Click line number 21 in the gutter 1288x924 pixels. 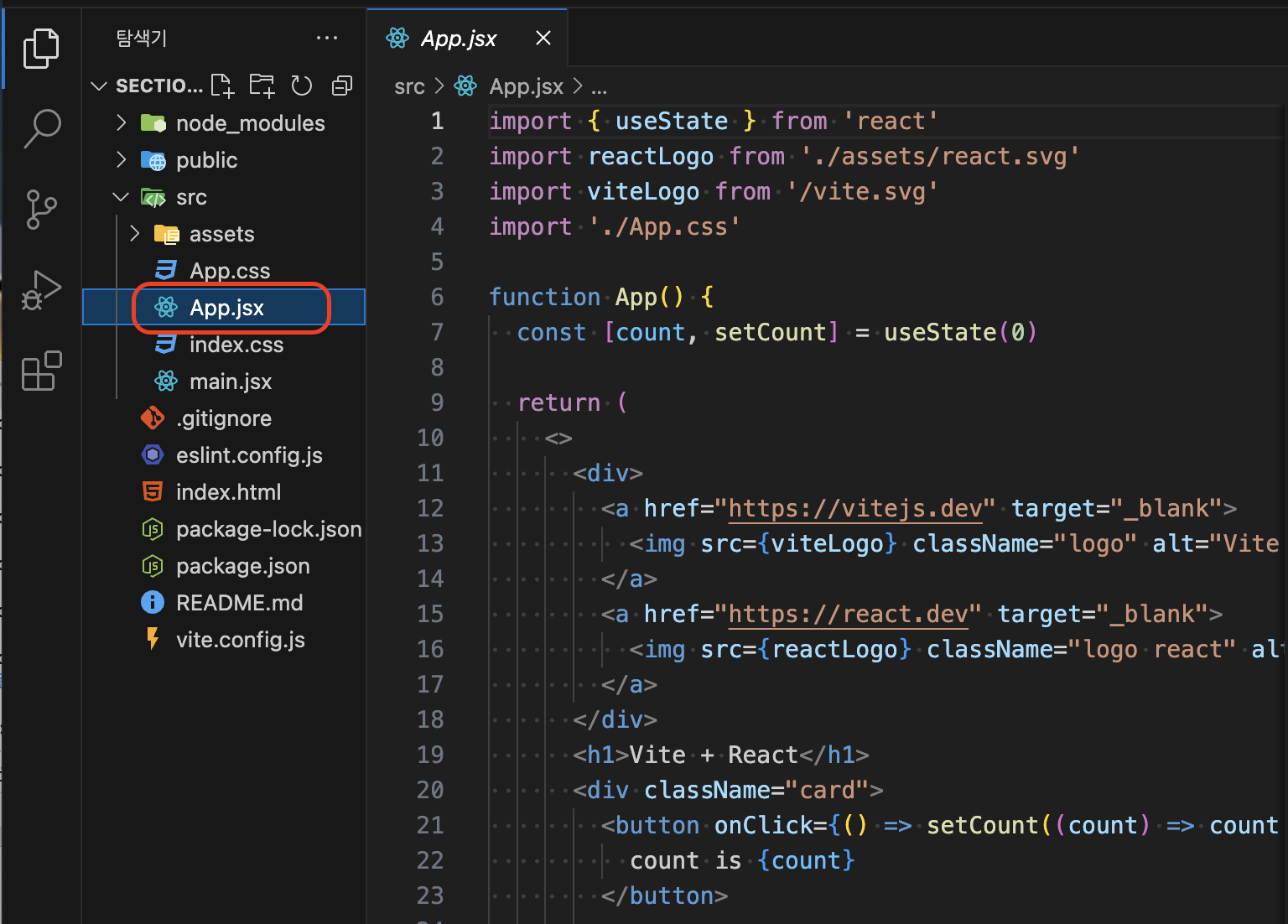[x=430, y=825]
